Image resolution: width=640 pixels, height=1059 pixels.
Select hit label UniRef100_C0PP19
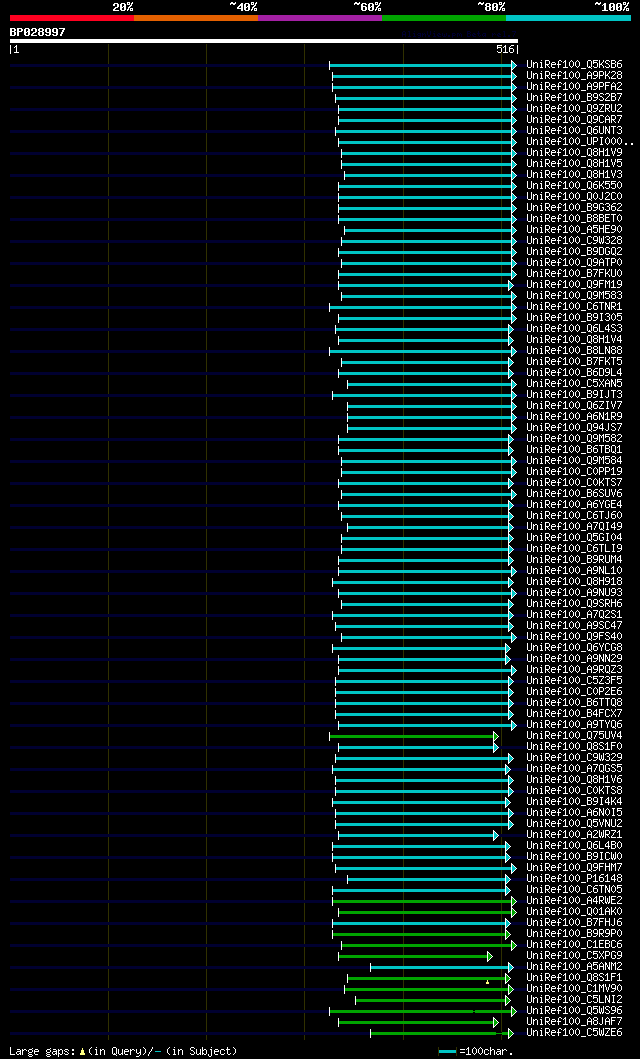click(x=575, y=471)
